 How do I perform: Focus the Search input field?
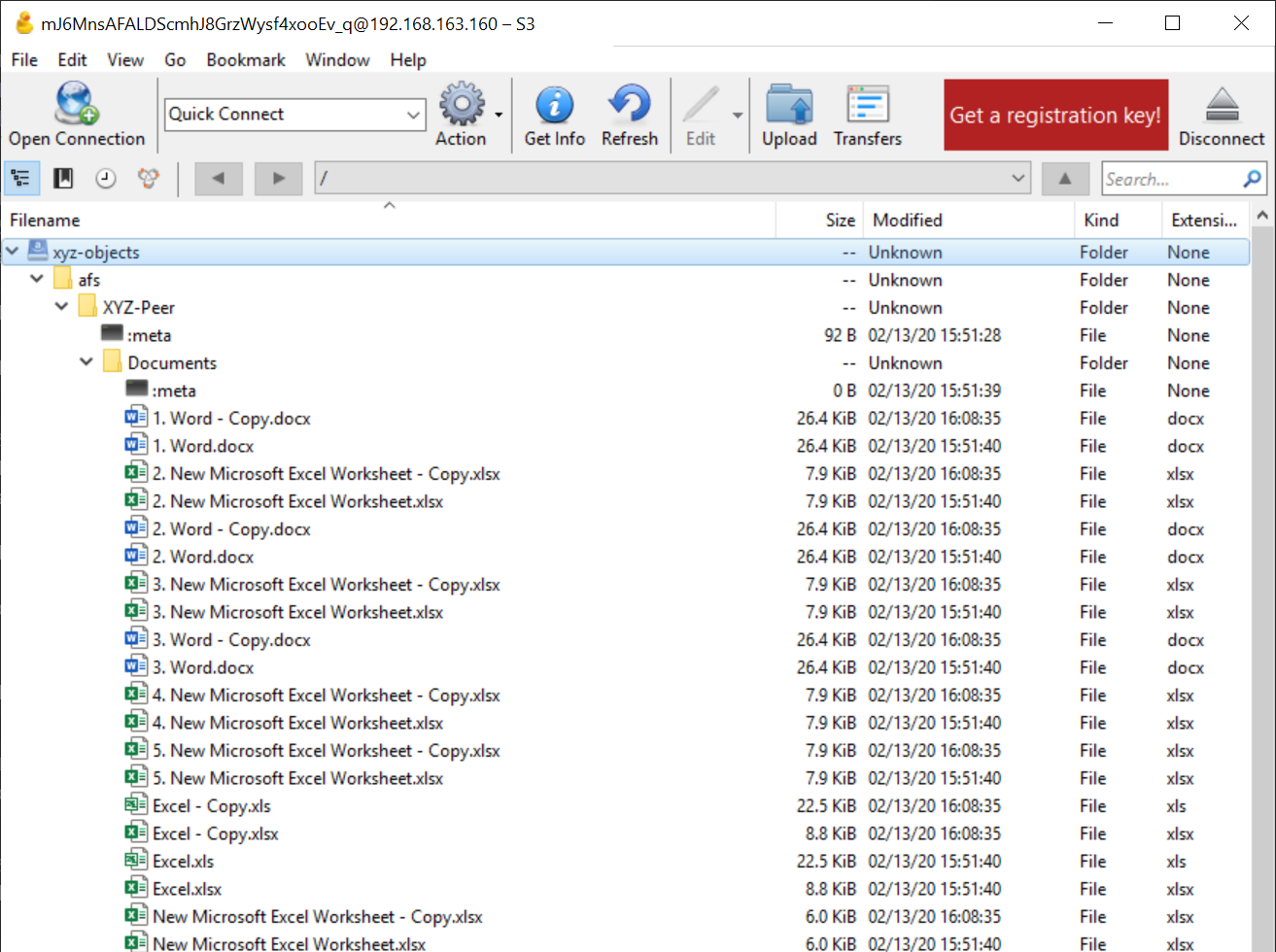[1171, 179]
